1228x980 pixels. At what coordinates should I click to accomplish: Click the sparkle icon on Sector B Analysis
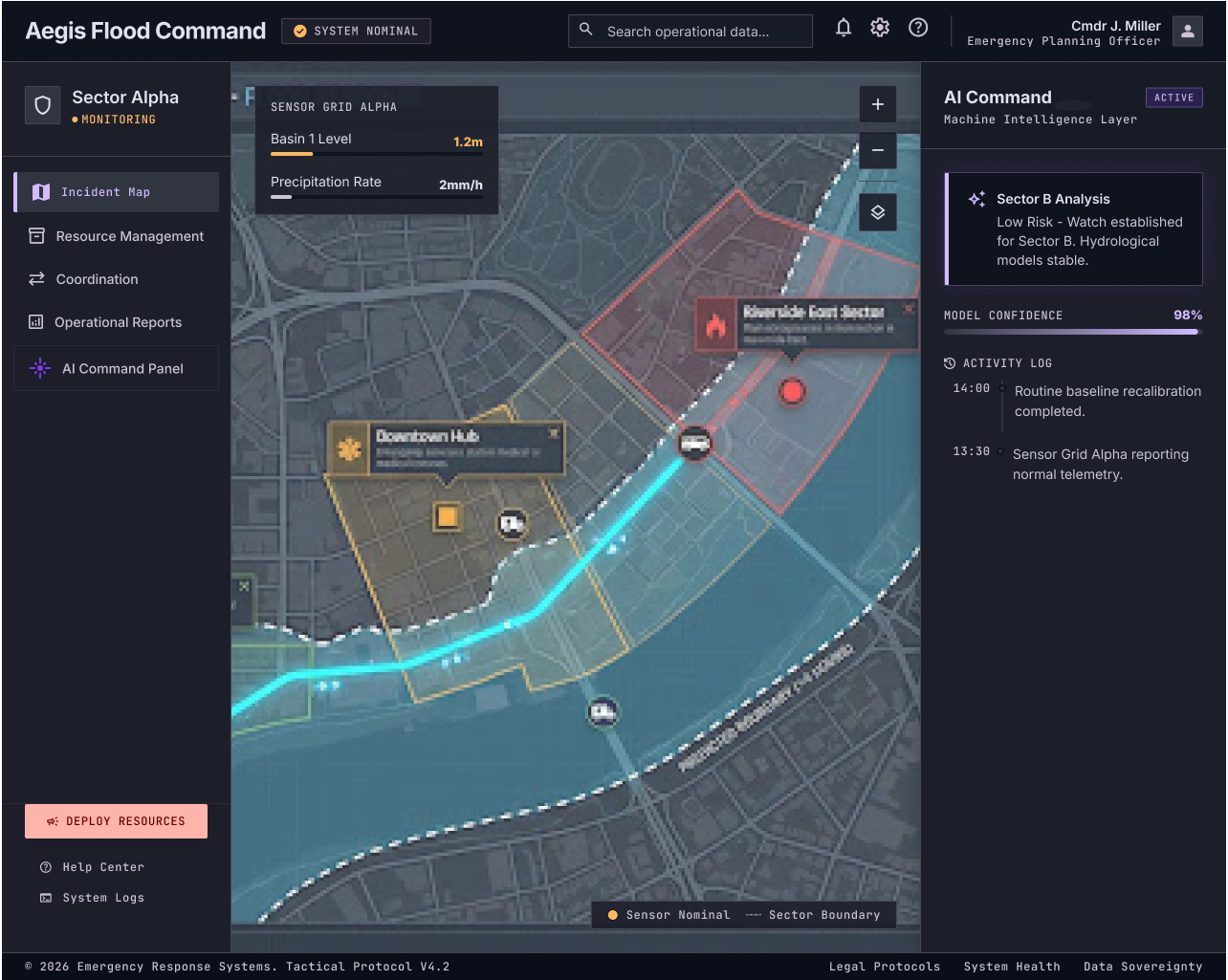click(976, 199)
